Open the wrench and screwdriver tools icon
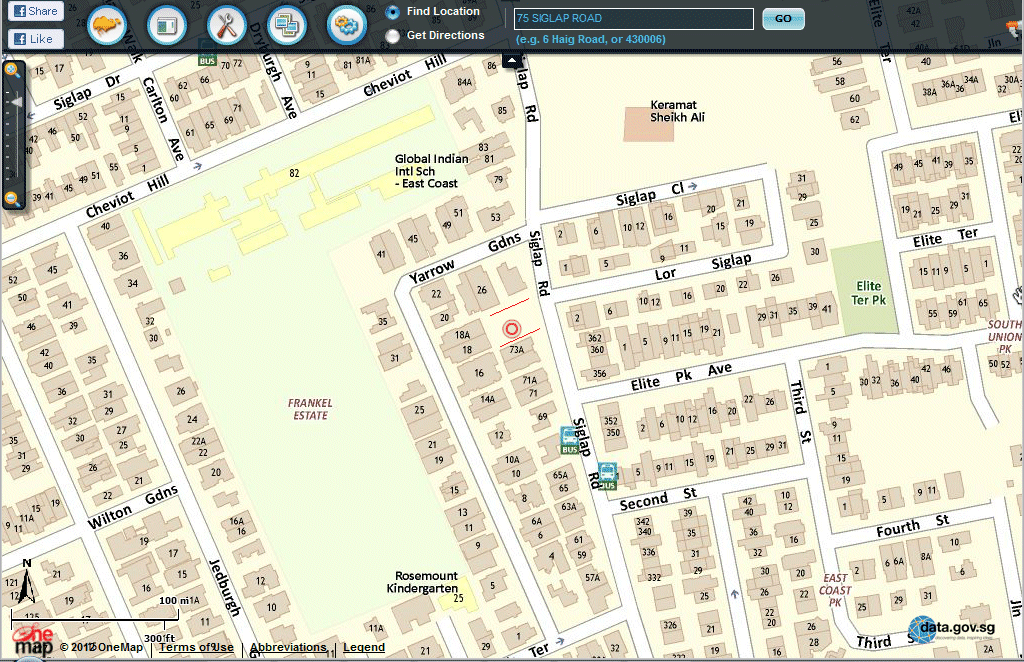This screenshot has width=1024, height=662. (227, 25)
